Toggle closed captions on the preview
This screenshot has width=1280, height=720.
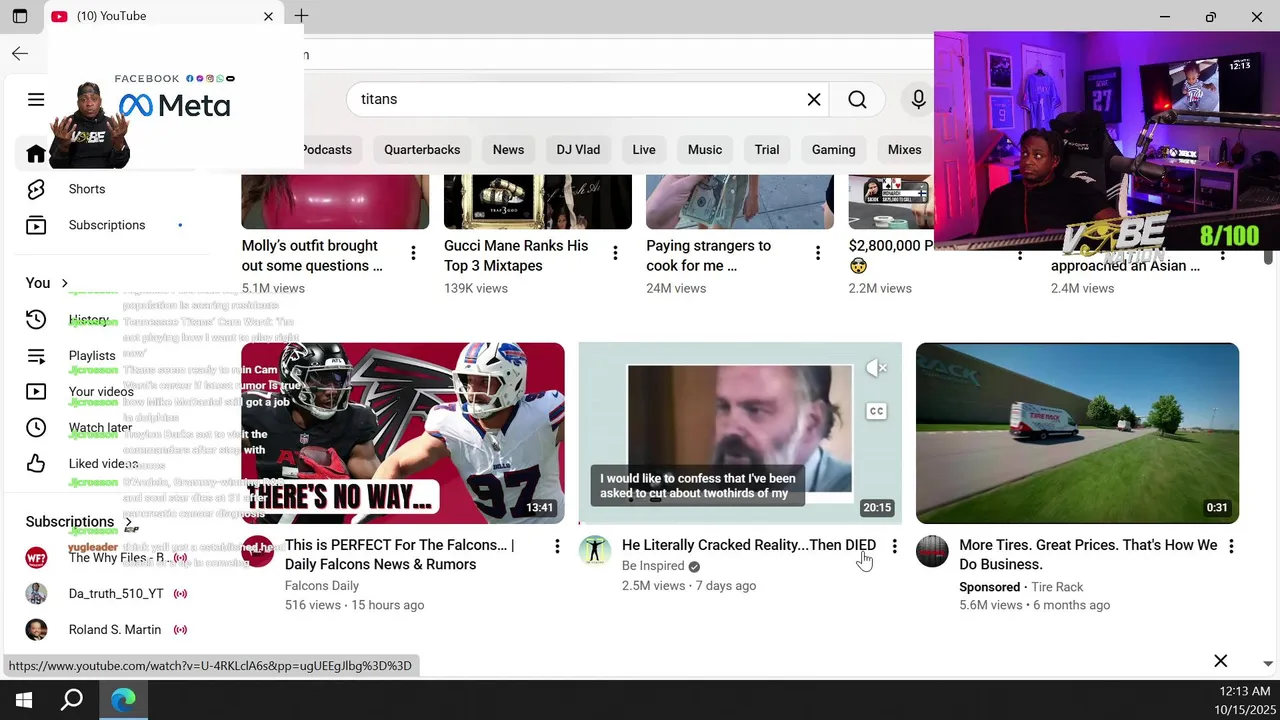[876, 411]
